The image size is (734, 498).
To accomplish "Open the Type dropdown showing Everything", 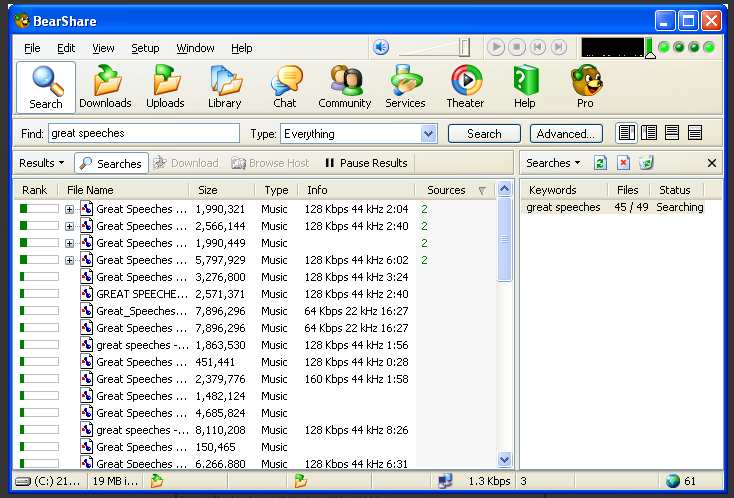I will click(x=359, y=134).
